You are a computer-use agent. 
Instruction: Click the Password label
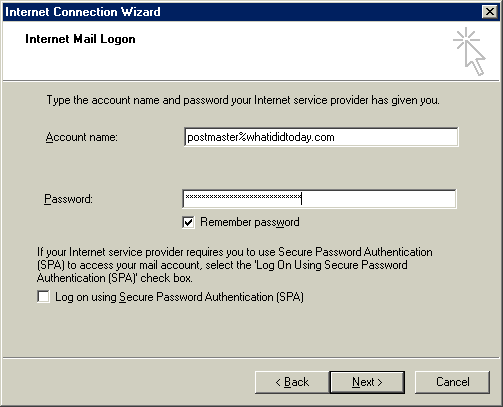click(x=68, y=199)
